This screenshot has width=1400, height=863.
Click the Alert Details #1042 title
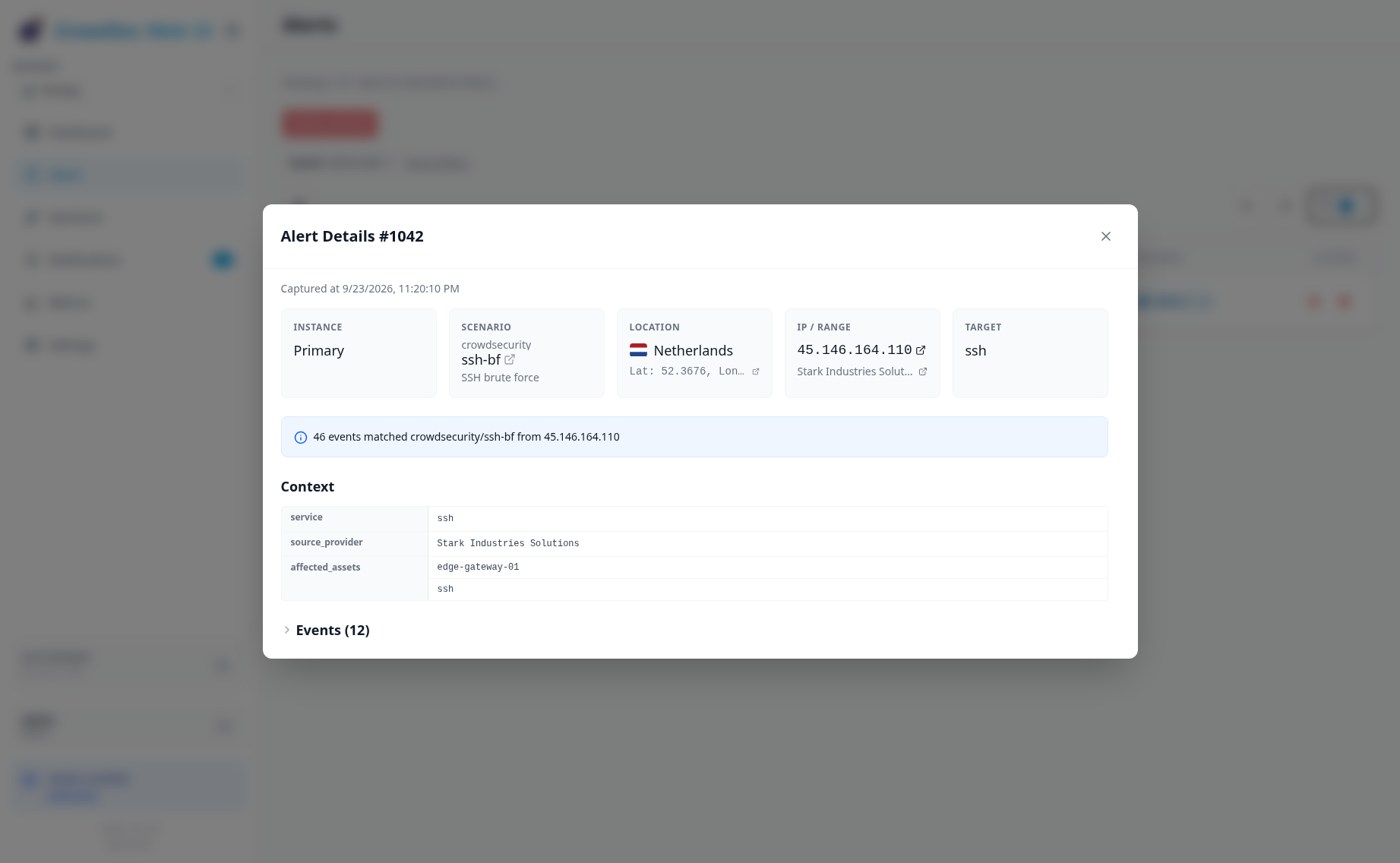pos(352,236)
